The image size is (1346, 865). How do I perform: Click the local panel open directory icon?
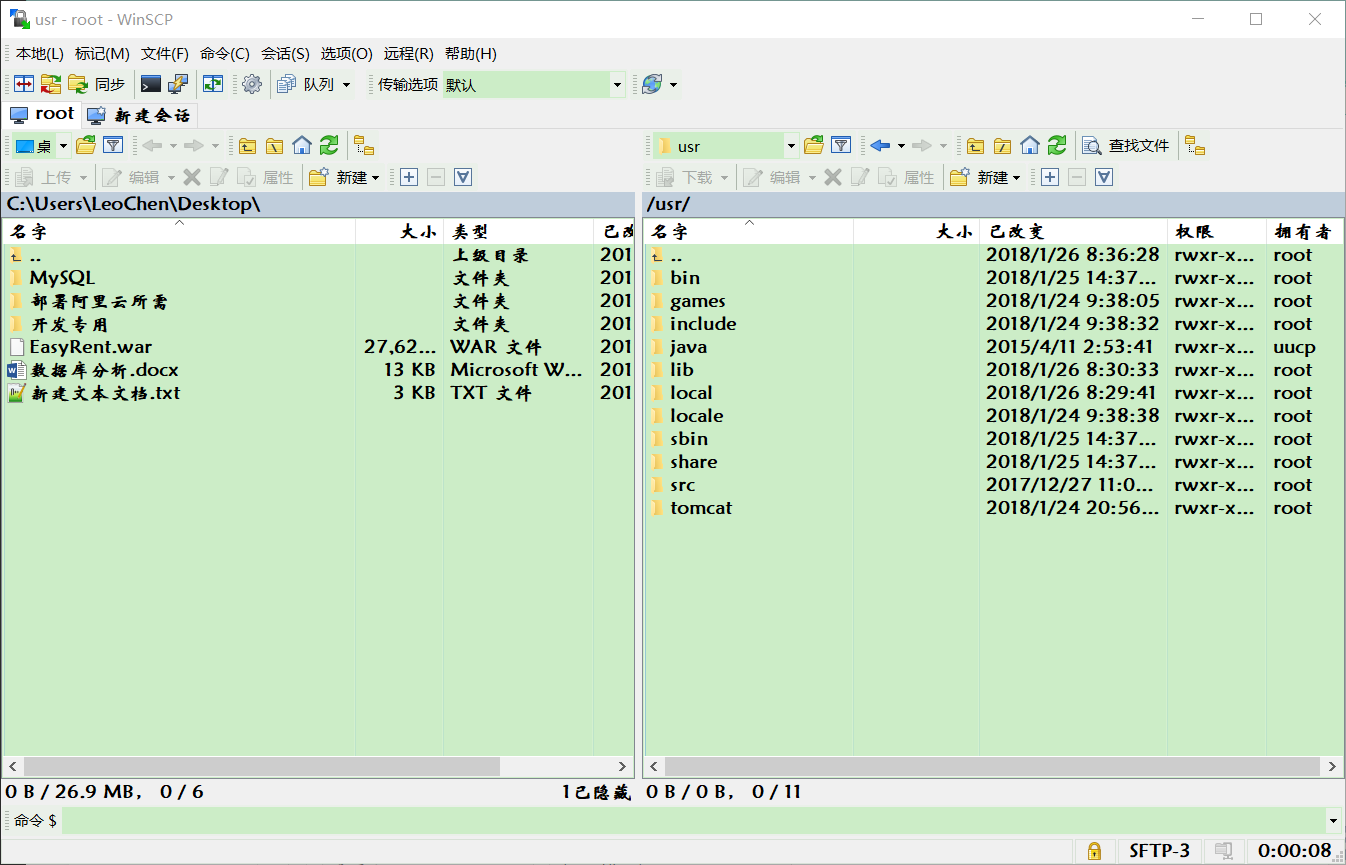click(x=86, y=146)
